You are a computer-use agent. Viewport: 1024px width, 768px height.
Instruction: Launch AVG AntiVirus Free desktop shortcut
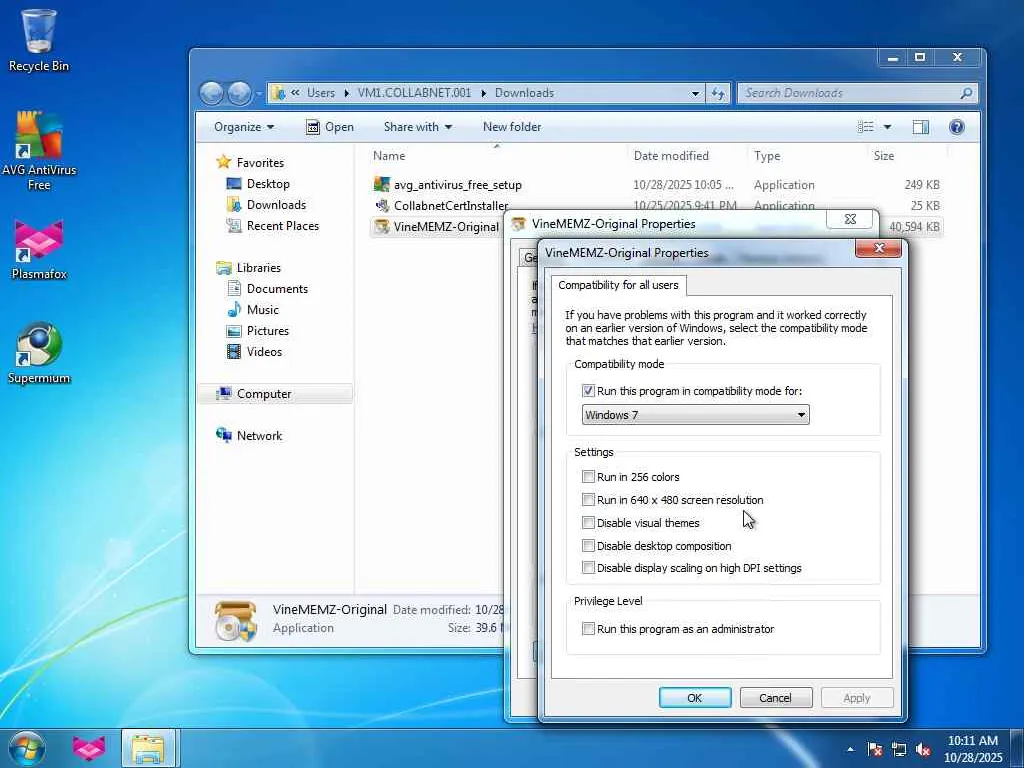39,152
